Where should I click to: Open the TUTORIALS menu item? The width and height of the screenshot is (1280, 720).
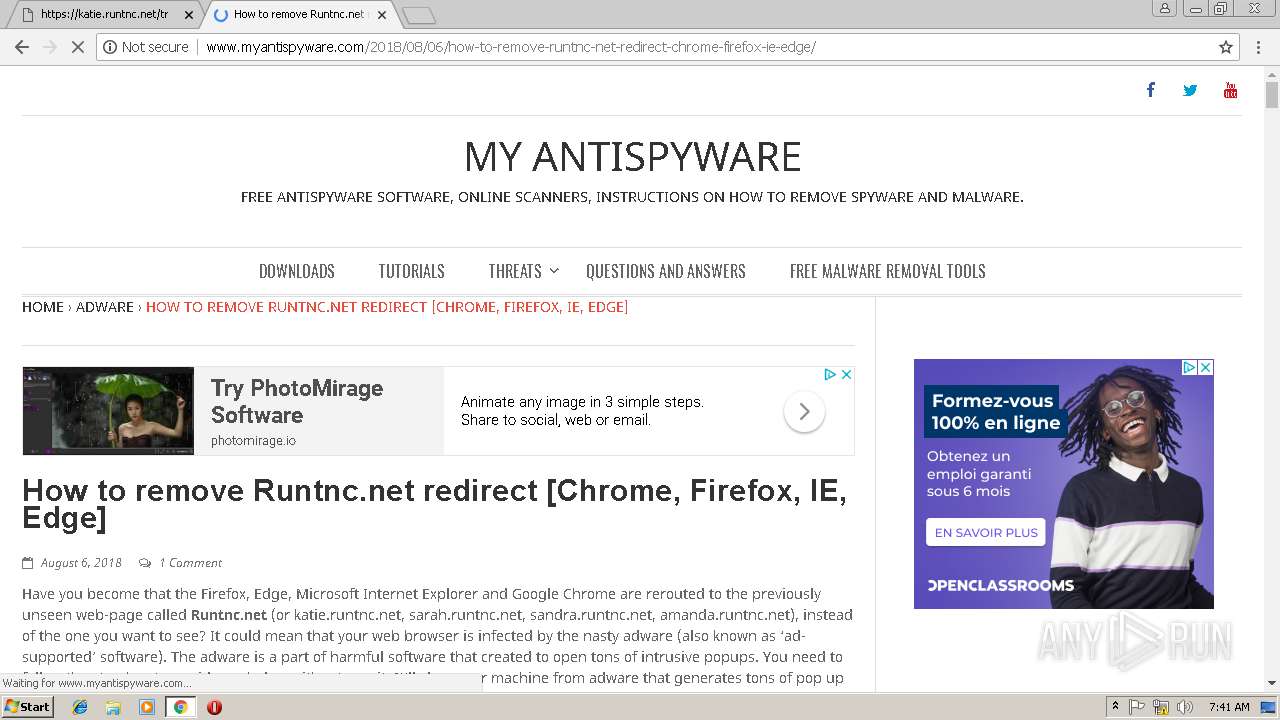point(411,271)
